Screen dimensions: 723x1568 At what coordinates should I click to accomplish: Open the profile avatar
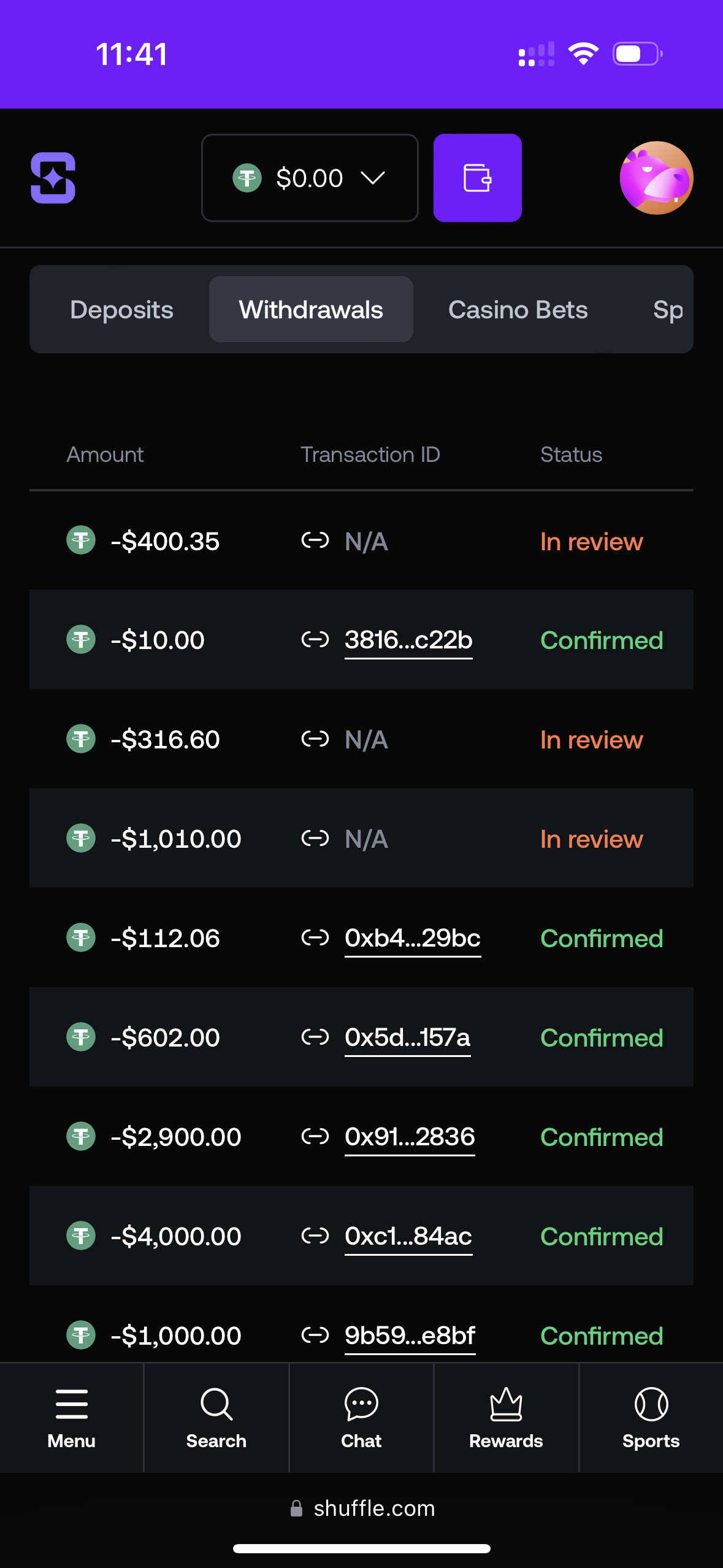point(656,178)
